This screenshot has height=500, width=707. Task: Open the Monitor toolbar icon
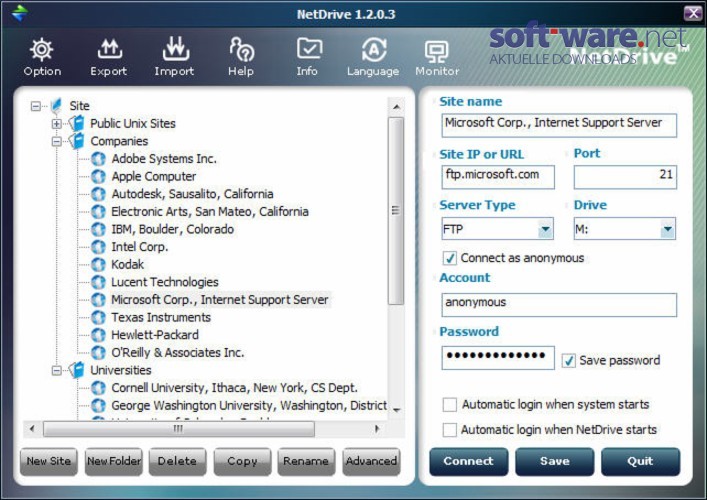[436, 51]
